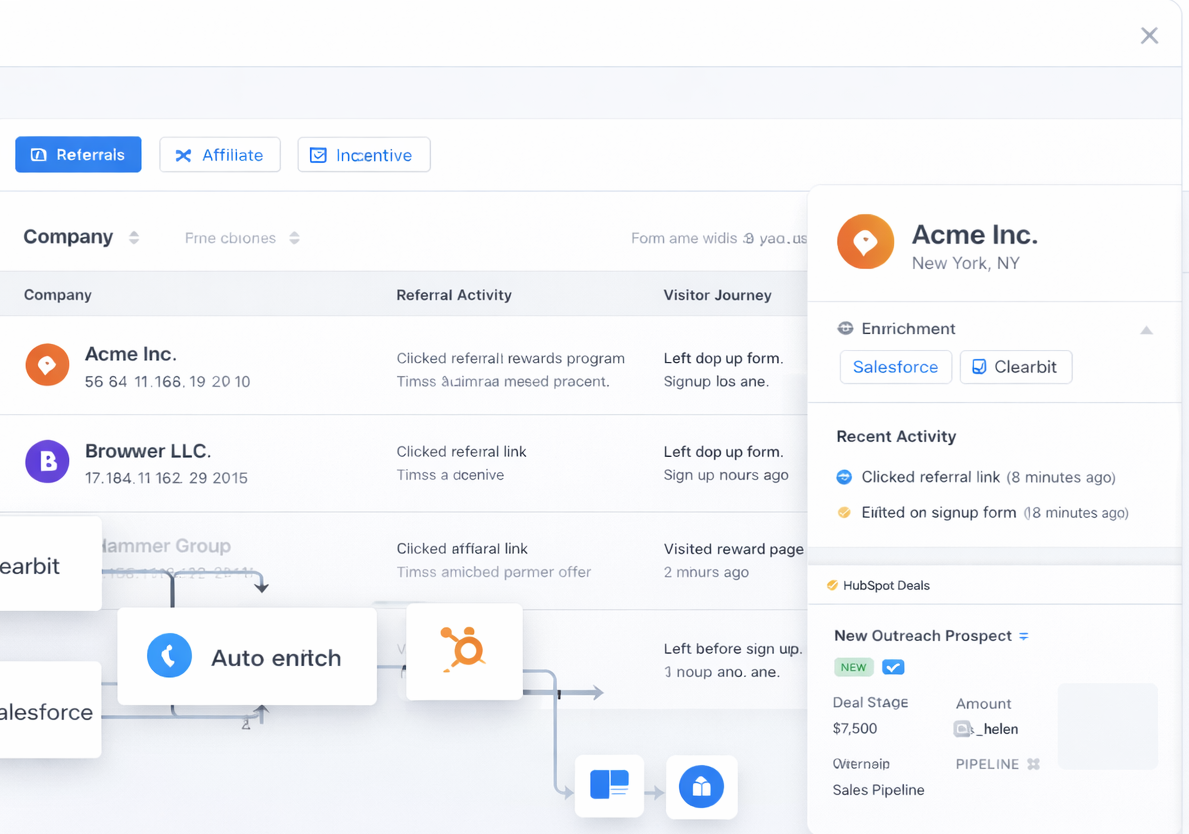Click the large Acme Inc. logo in details panel
Viewport: 1189px width, 834px height.
[865, 241]
